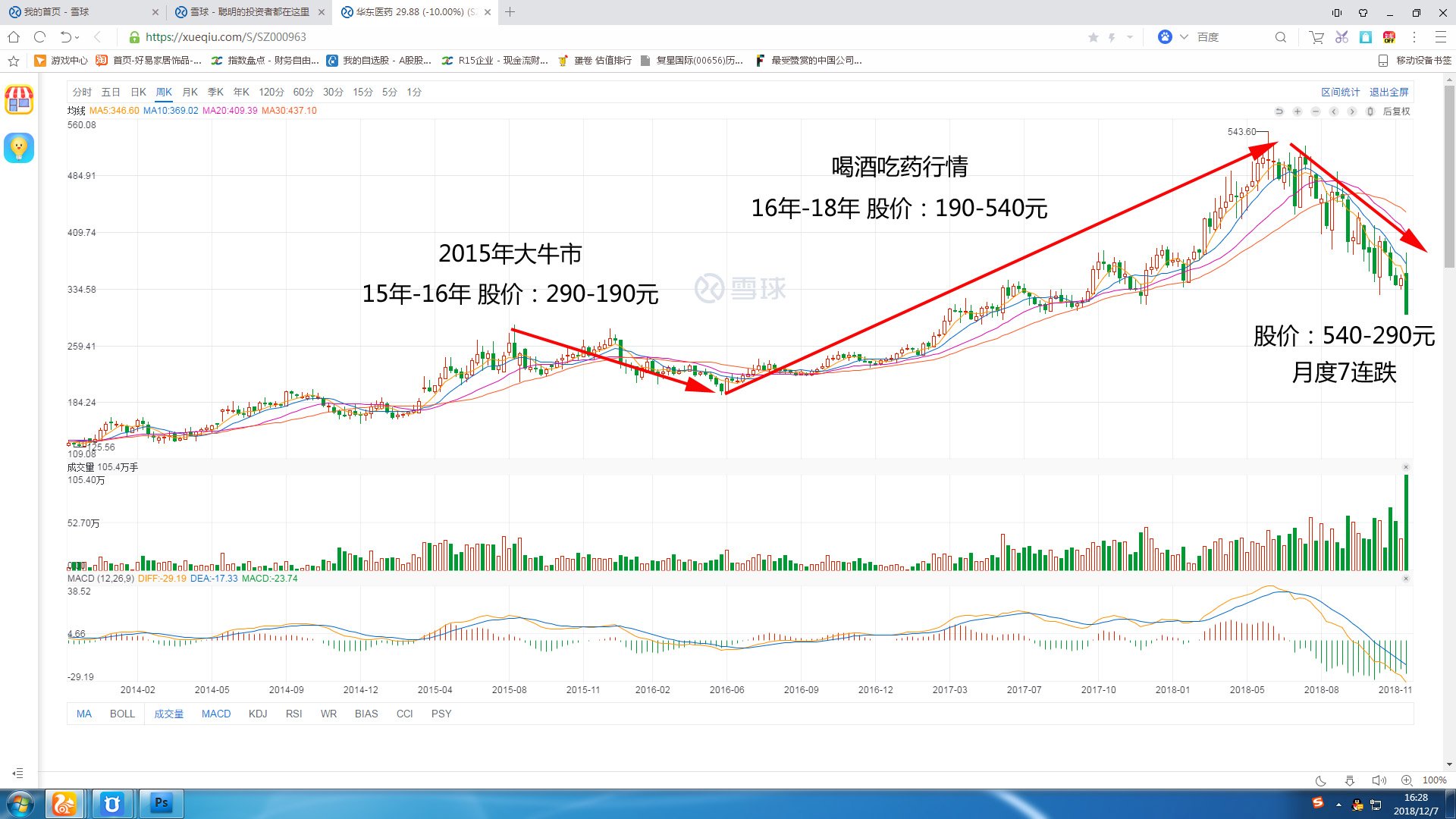Click the chart zoom-in plus icon
This screenshot has height=819, width=1456.
tap(1298, 111)
